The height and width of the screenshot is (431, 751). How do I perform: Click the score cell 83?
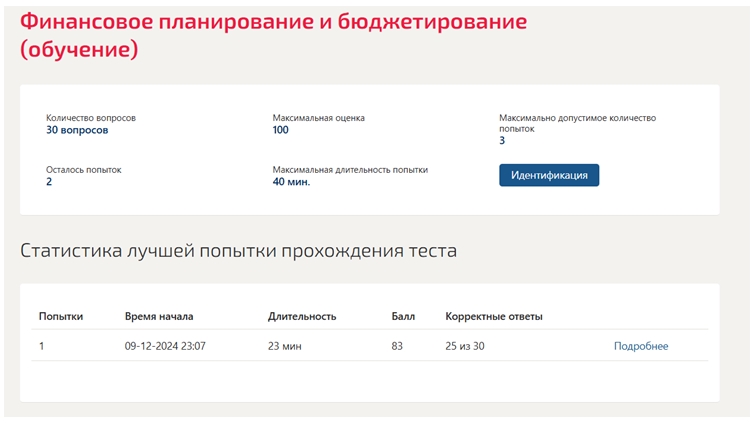(x=397, y=346)
